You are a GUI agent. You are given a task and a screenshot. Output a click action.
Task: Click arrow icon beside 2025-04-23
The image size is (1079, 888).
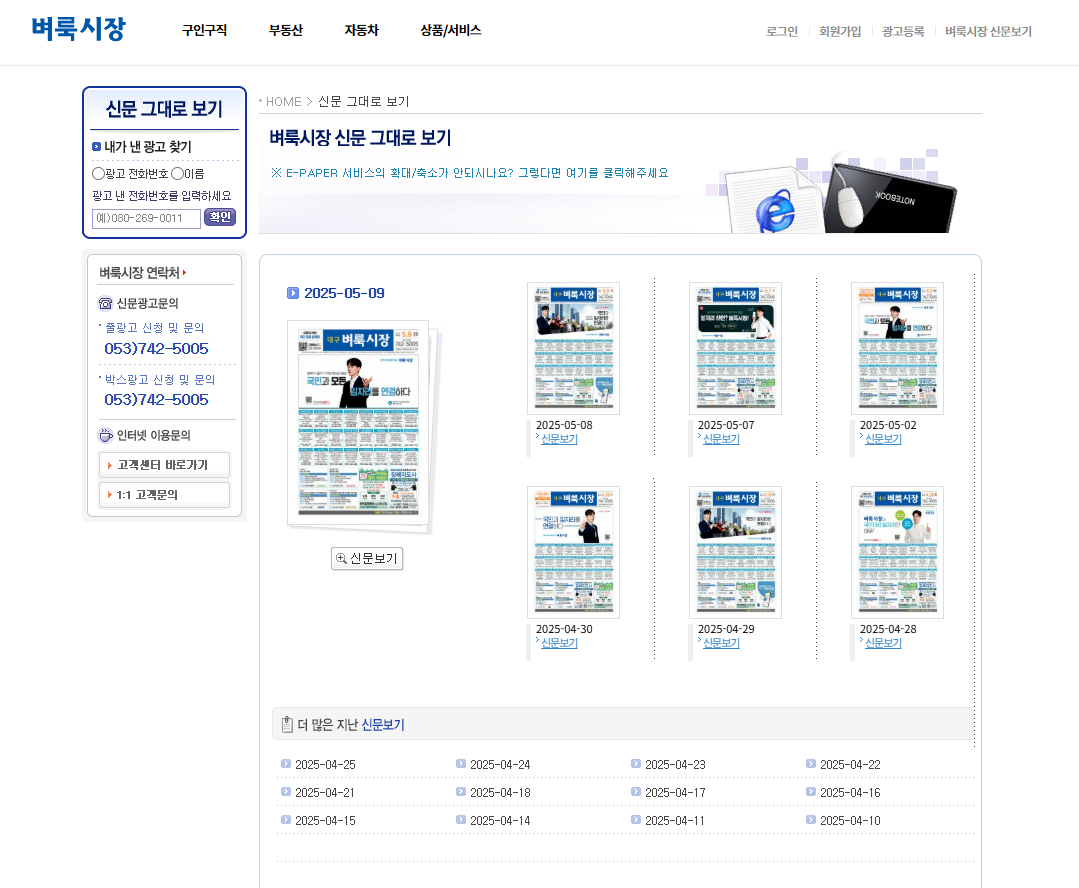pyautogui.click(x=636, y=763)
